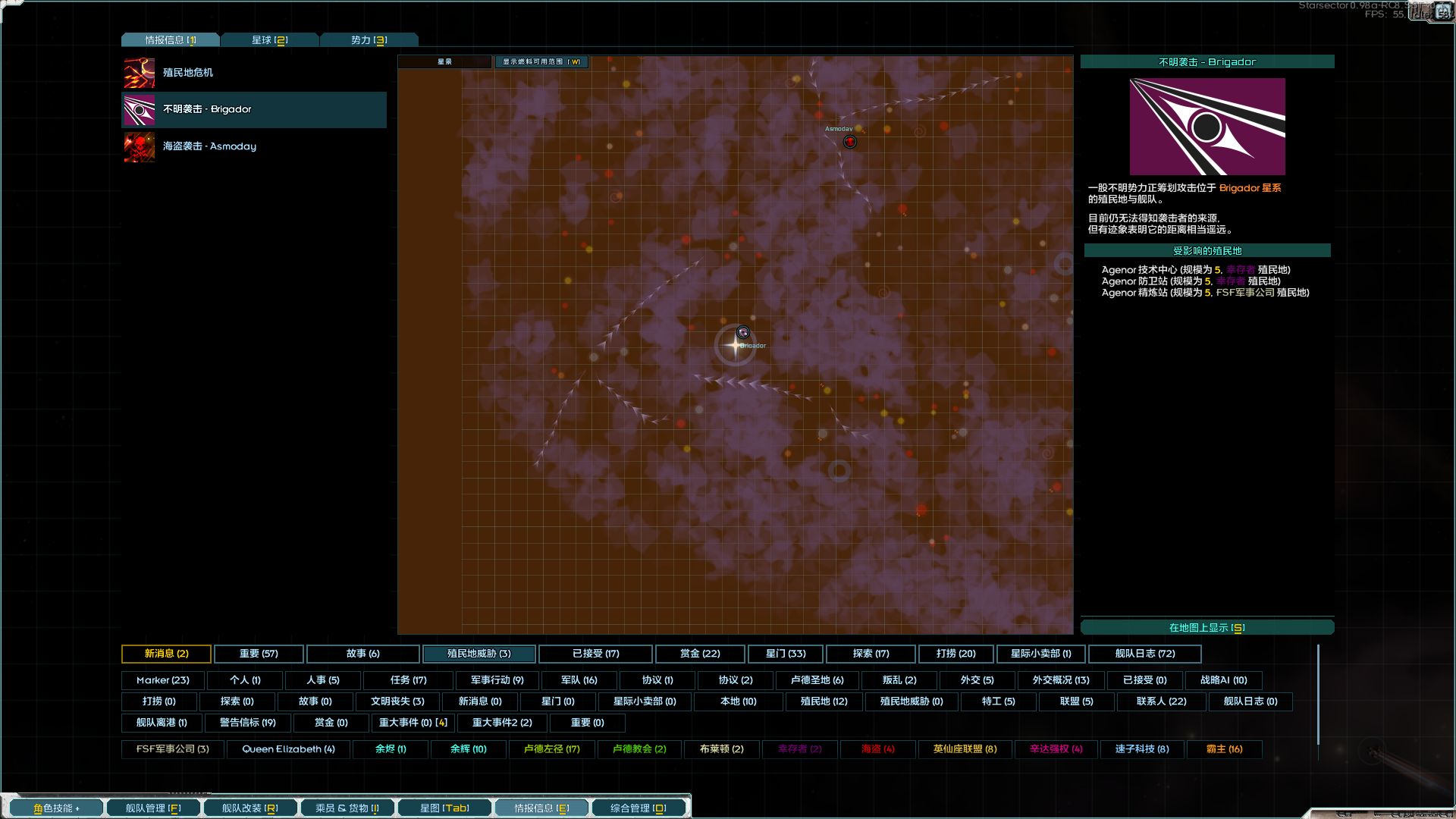The image size is (1456, 819).
Task: Toggle 重大事件2 (2) filter tag
Action: pyautogui.click(x=502, y=723)
